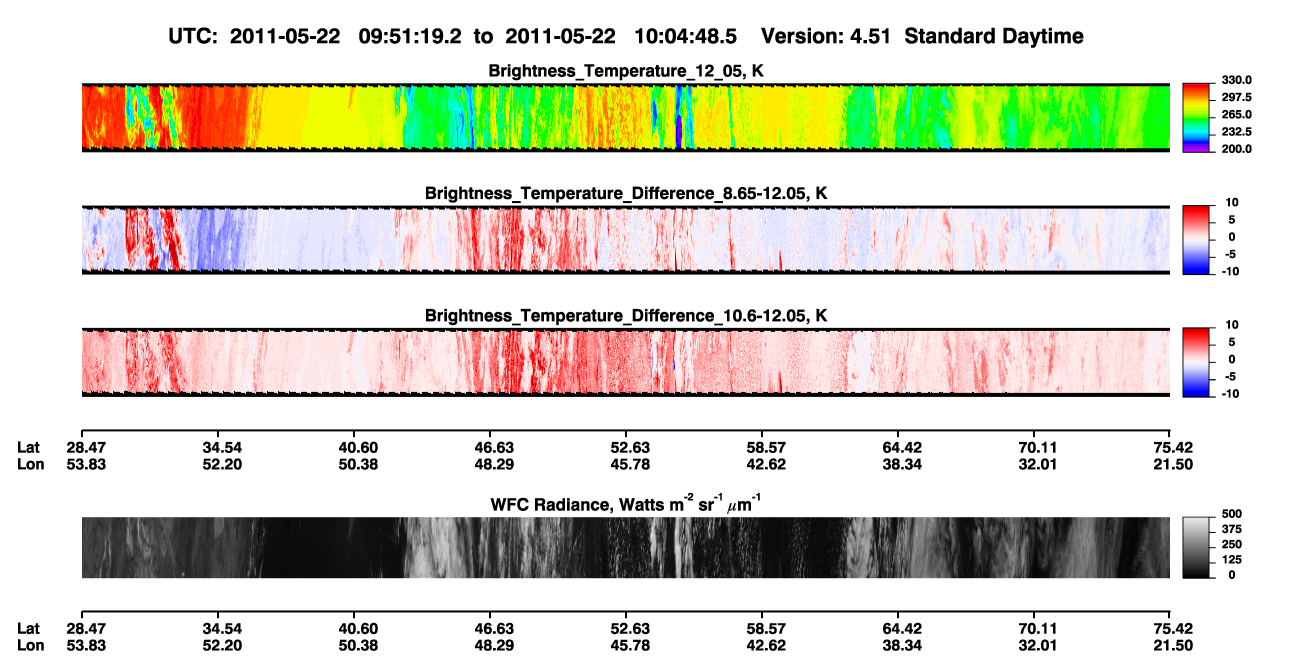Screen dimensions: 1300x667
Task: Click longitude 21.50 below the WFC Radiance strip
Action: coord(1172,645)
